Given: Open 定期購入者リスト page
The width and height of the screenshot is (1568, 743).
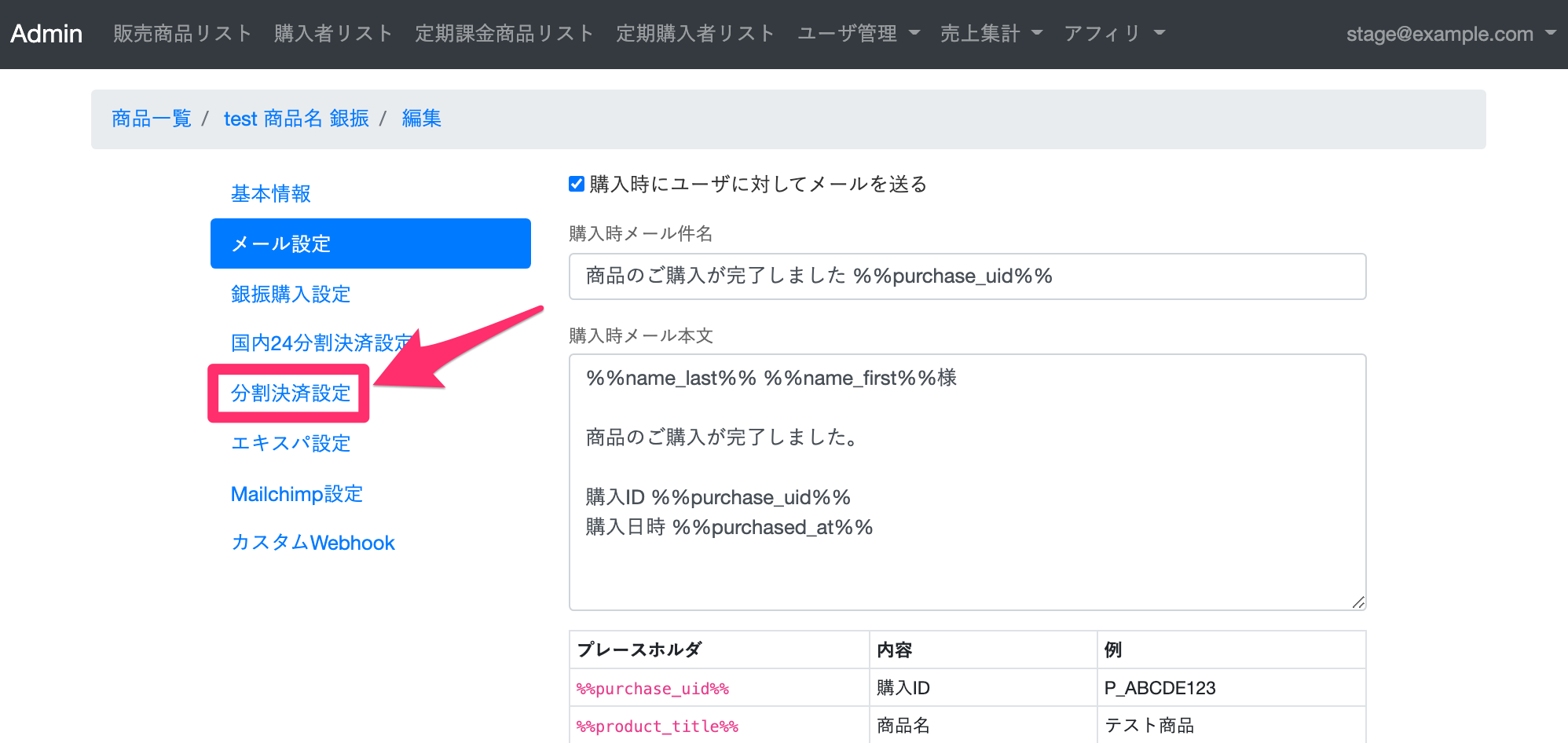Looking at the screenshot, I should click(x=695, y=34).
